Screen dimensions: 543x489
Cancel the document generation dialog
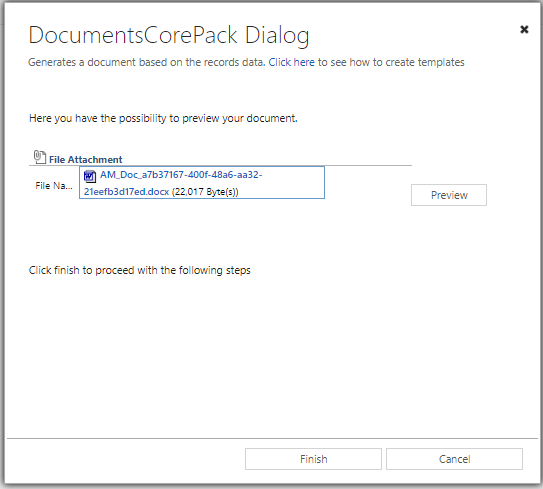point(454,459)
